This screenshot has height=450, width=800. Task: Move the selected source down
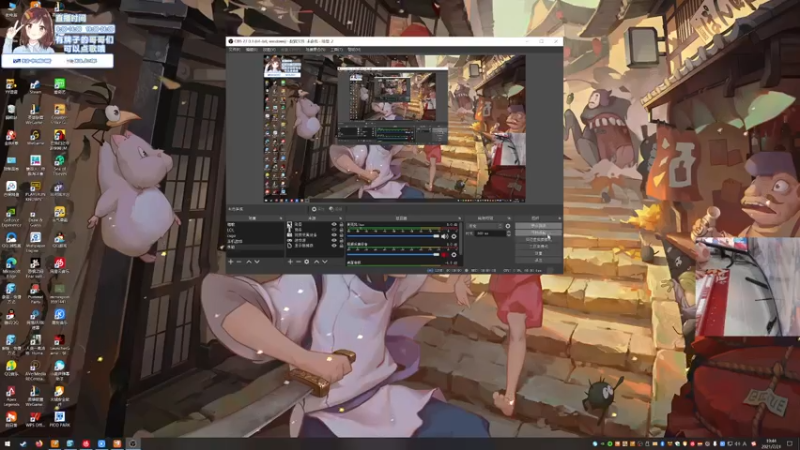[324, 262]
